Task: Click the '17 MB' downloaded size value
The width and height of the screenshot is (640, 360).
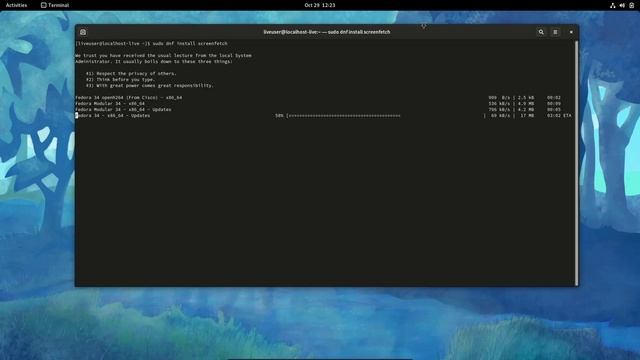Action: click(x=527, y=116)
